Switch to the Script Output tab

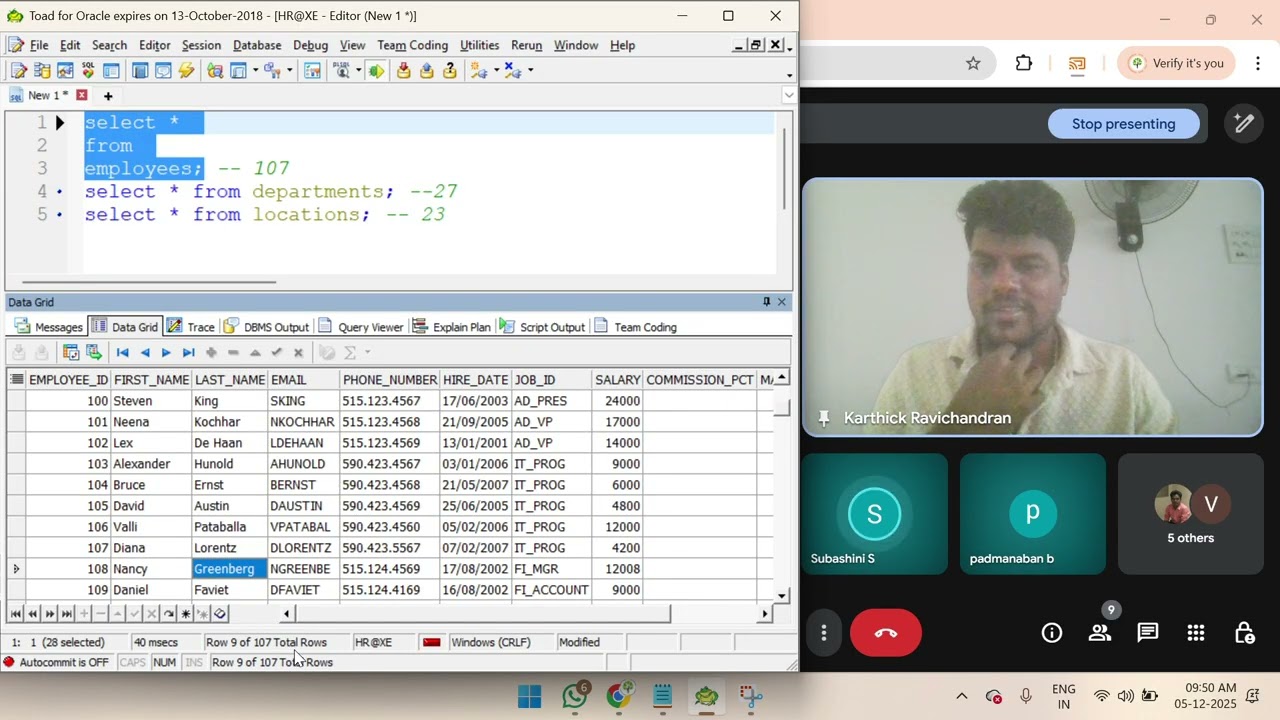(x=541, y=327)
